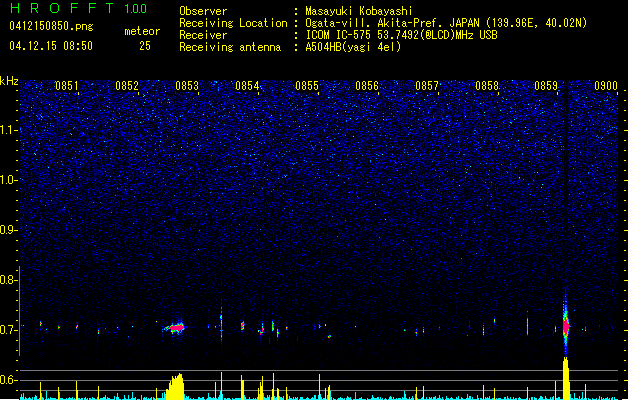Screen dimensions: 629x400
Task: Click the kHz axis unit label
Action: pyautogui.click(x=9, y=81)
